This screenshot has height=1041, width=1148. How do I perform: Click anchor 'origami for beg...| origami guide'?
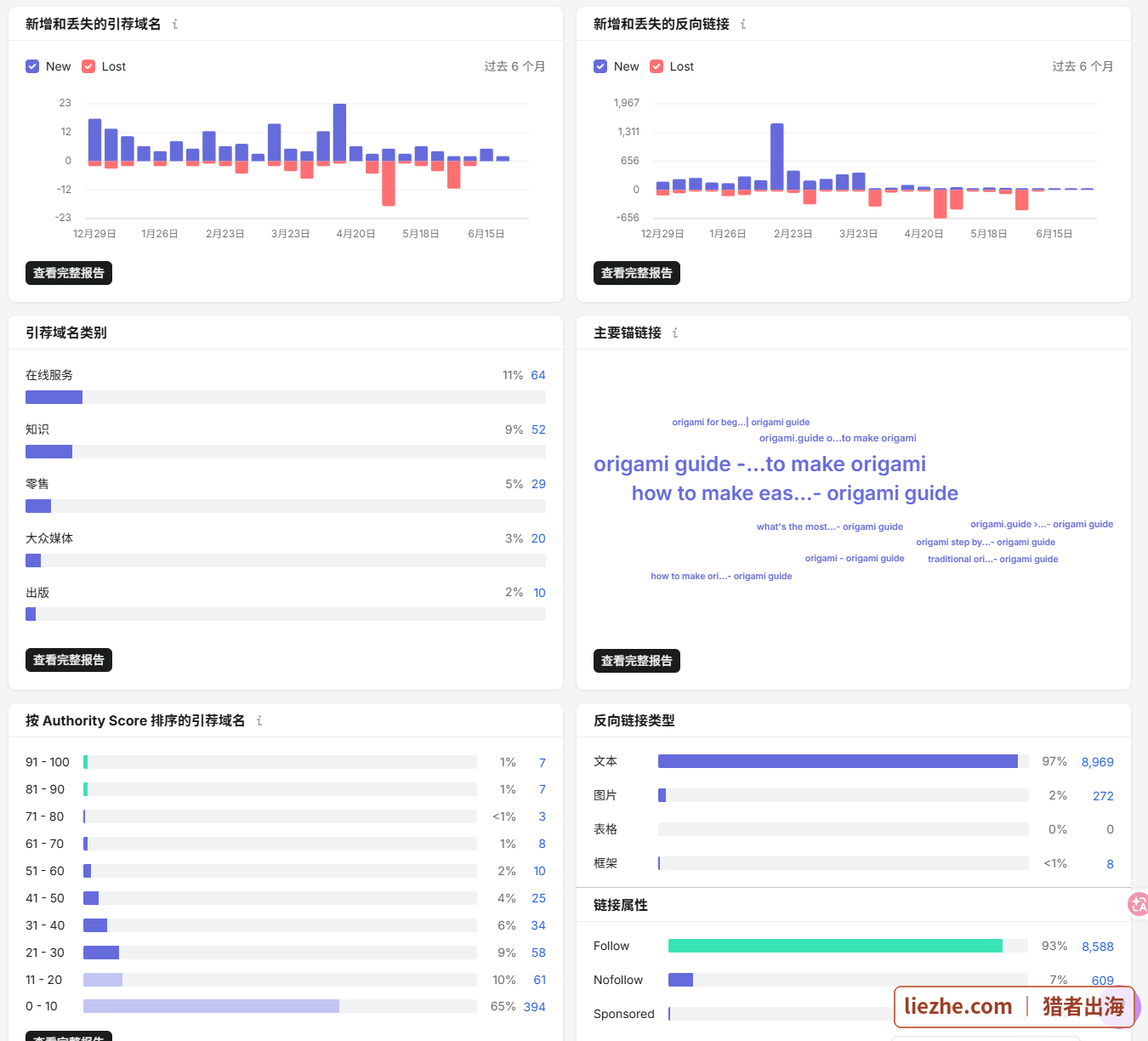(x=741, y=422)
